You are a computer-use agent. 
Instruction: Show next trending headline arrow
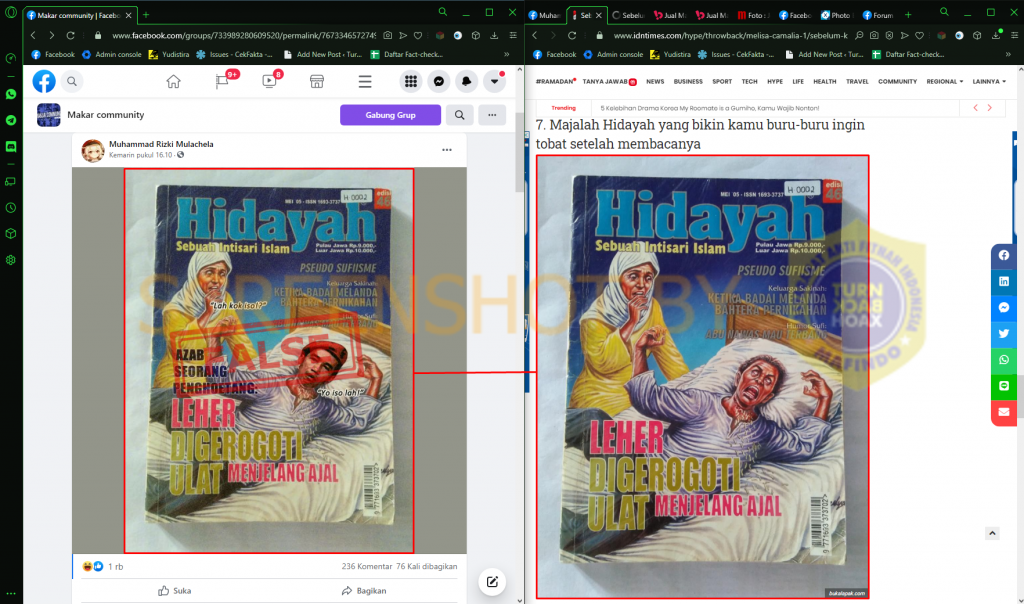989,108
